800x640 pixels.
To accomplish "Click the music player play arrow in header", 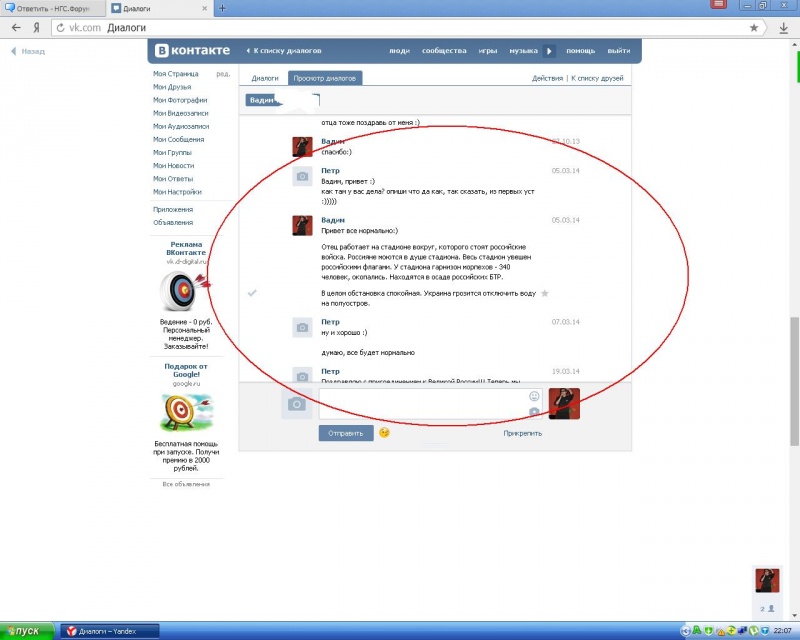I will [548, 50].
